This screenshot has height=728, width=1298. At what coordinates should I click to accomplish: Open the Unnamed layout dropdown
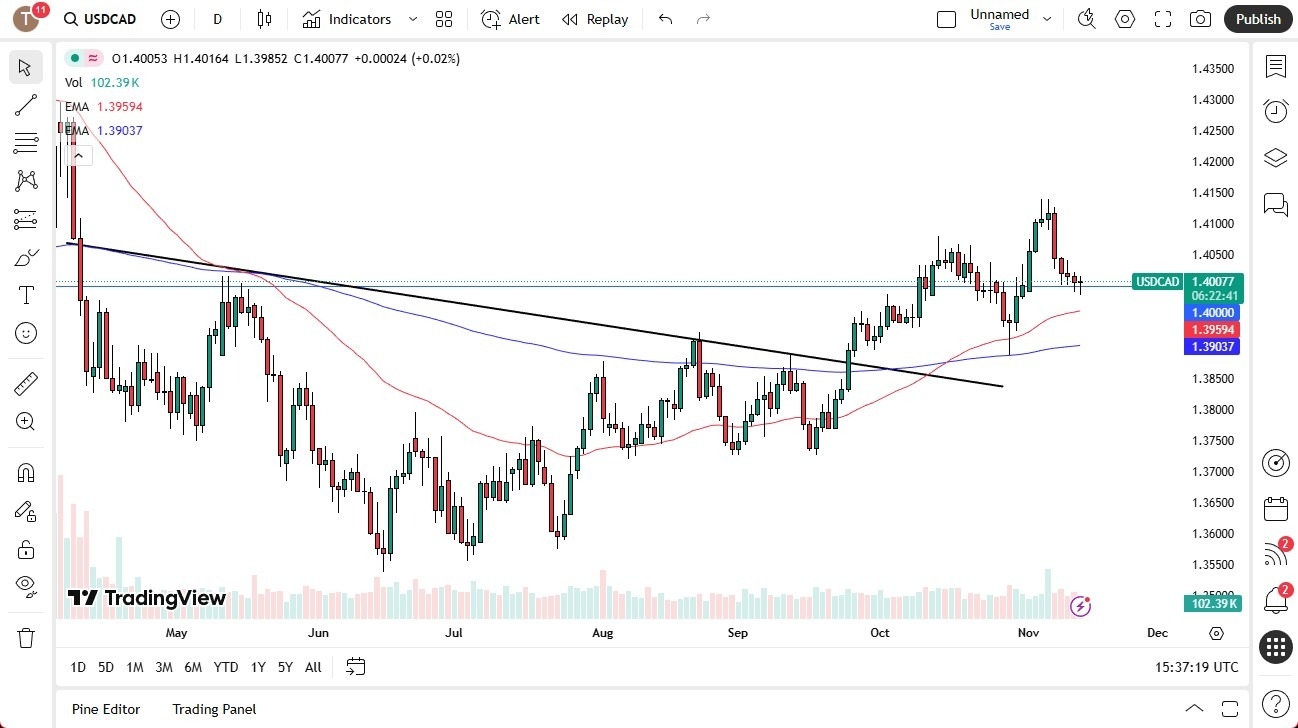tap(1046, 17)
